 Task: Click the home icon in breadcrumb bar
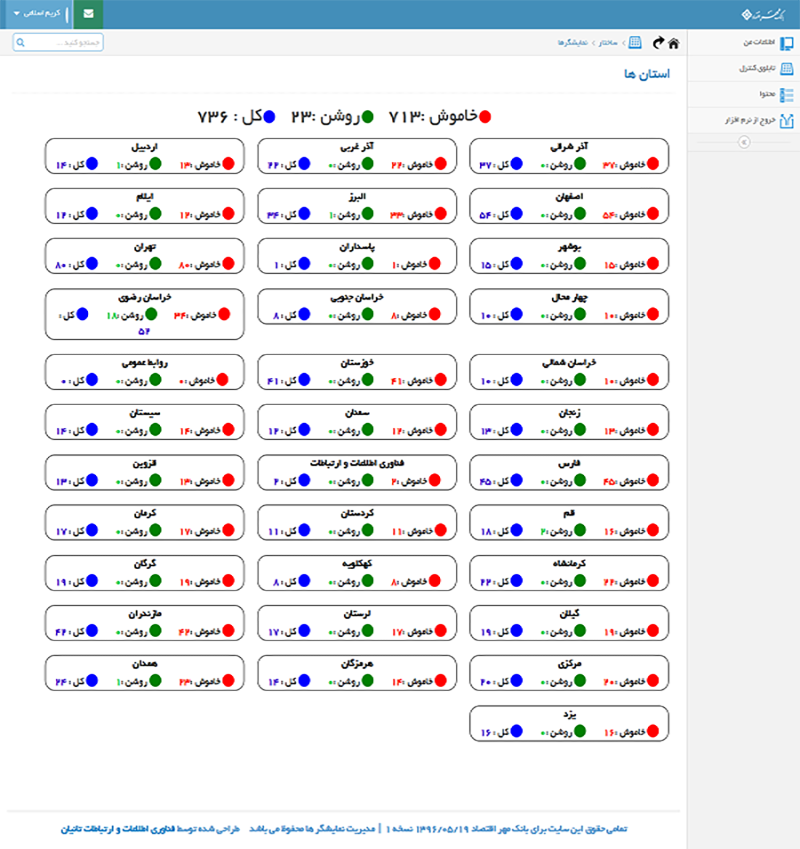(674, 43)
